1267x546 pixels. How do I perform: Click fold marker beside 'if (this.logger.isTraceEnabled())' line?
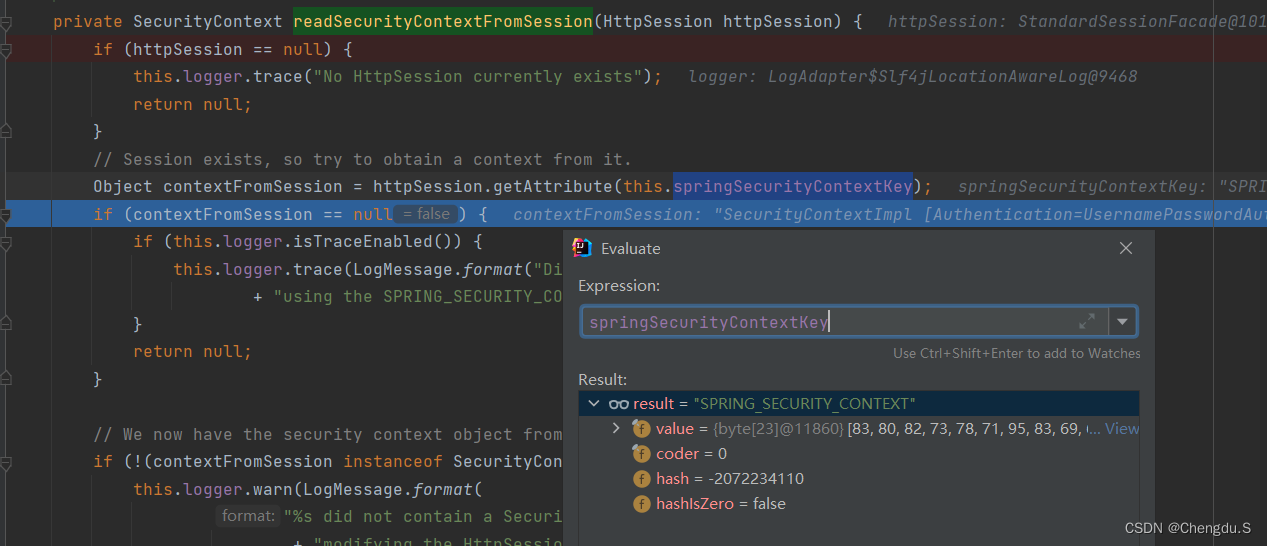[x=6, y=241]
